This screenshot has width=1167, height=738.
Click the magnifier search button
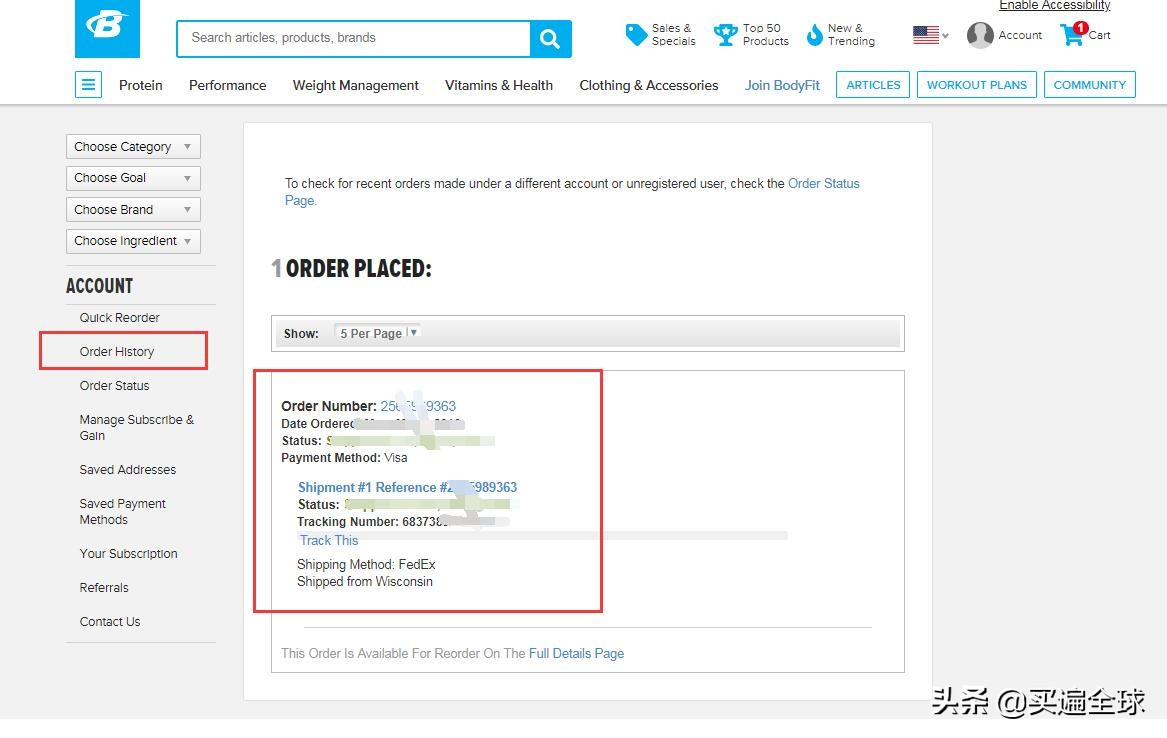click(x=550, y=39)
